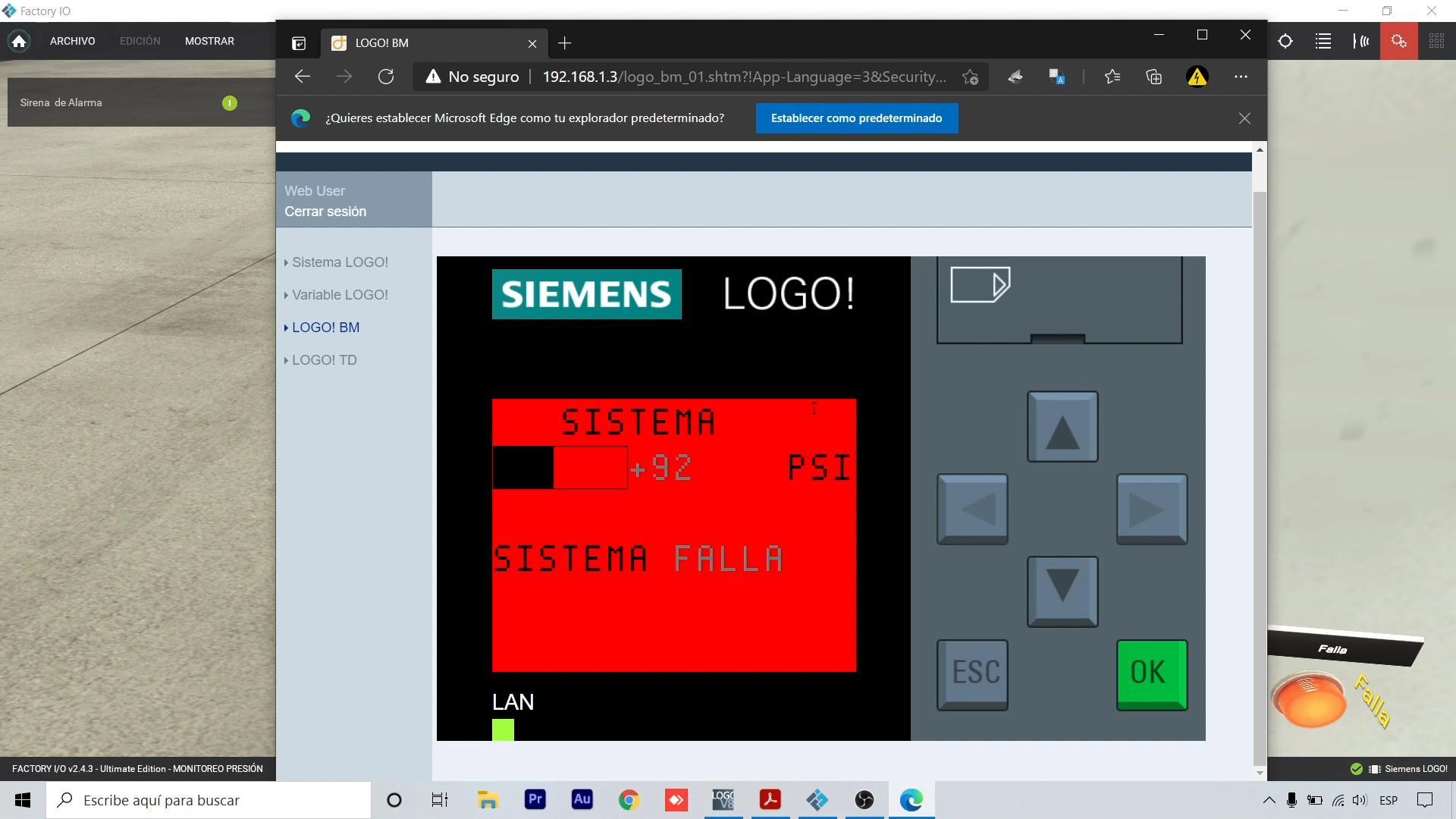Close the LOGO! BM tab
Image resolution: width=1456 pixels, height=819 pixels.
click(532, 43)
